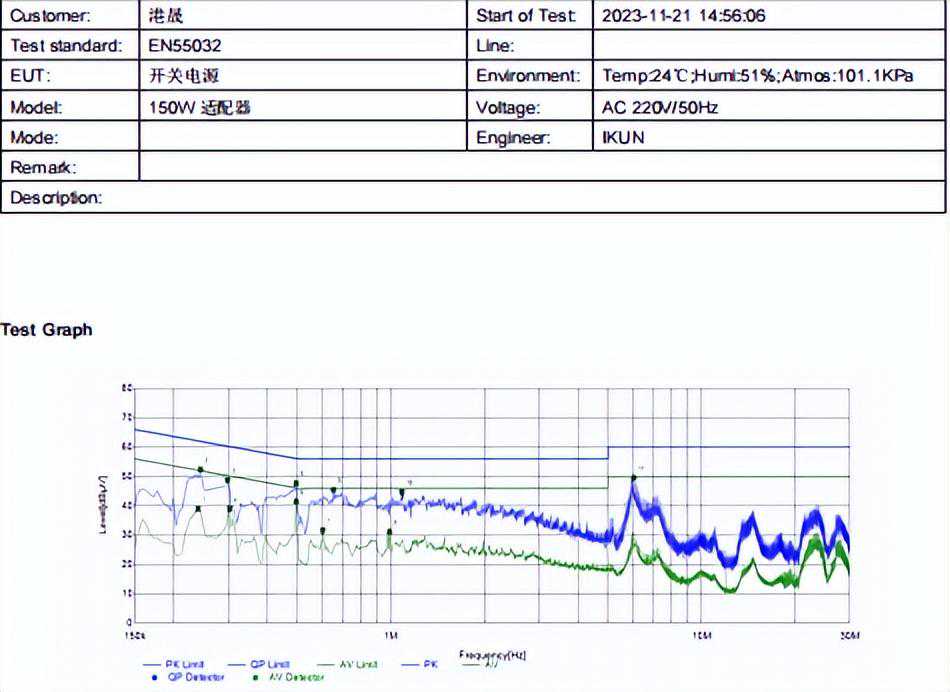Select the Engineer value IKUN
This screenshot has height=692, width=950.
tap(623, 137)
